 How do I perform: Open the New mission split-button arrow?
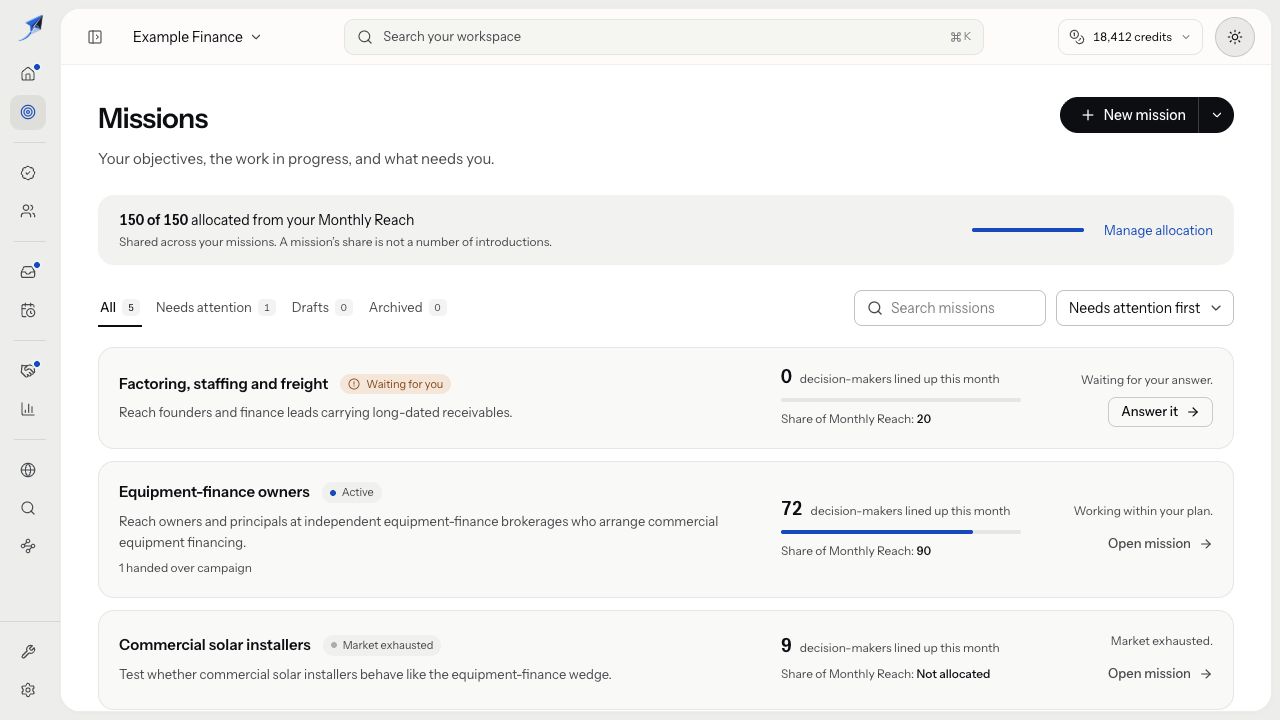pos(1217,115)
